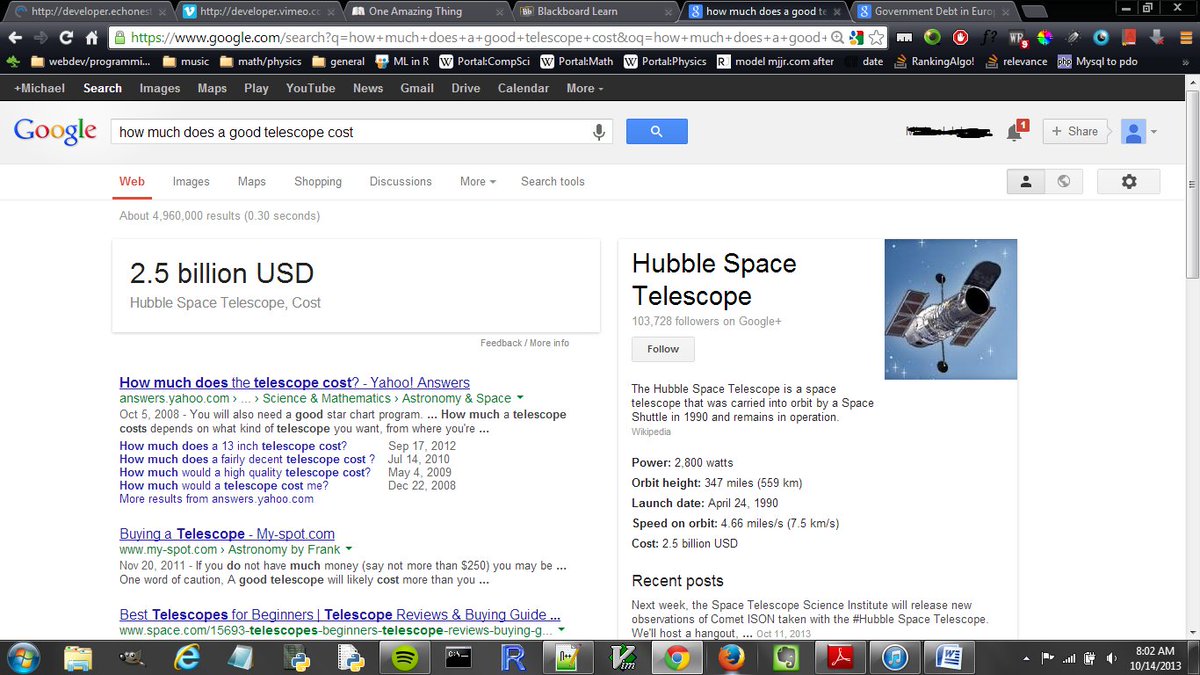Click 'More results from answers.yahoo.com'
The image size is (1200, 675).
click(x=216, y=498)
